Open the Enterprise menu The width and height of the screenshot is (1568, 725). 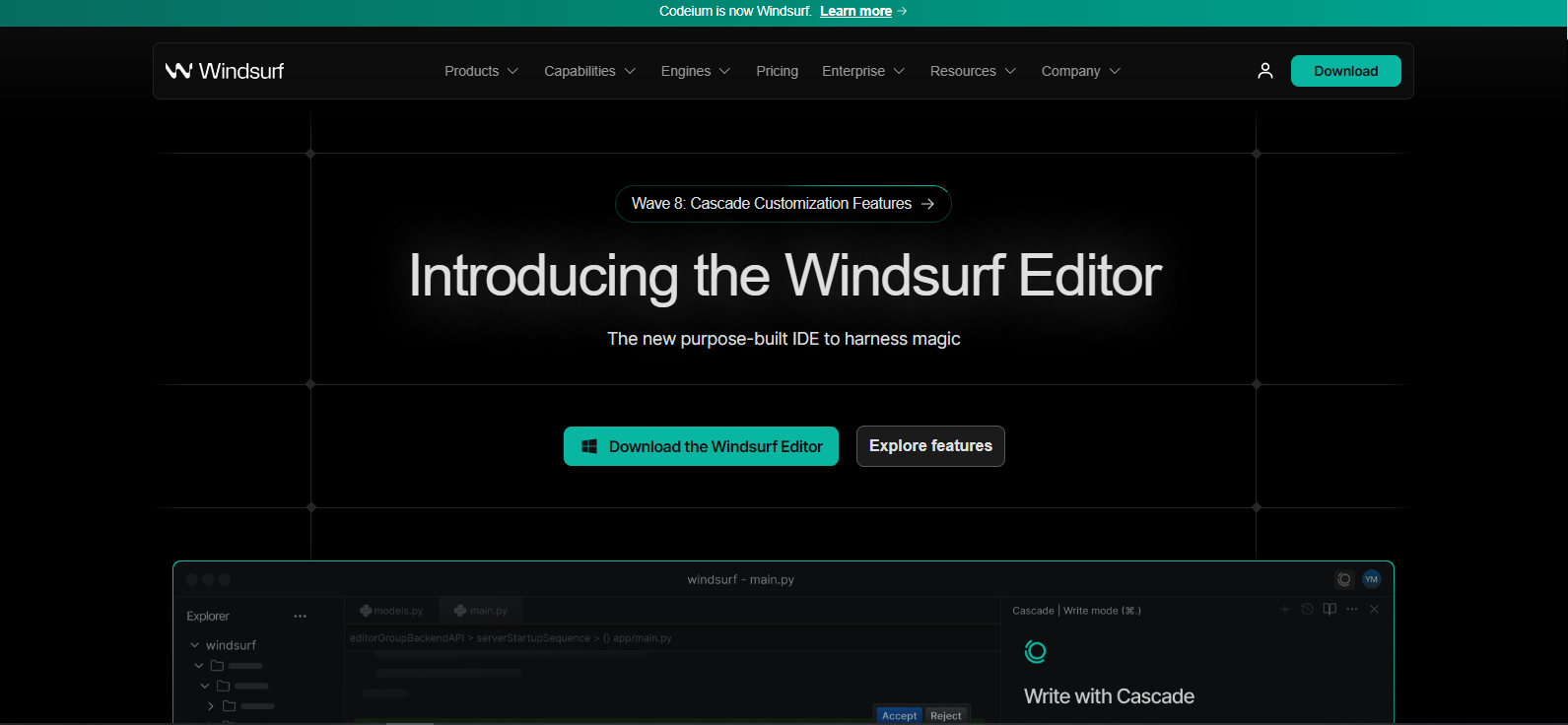coord(862,71)
